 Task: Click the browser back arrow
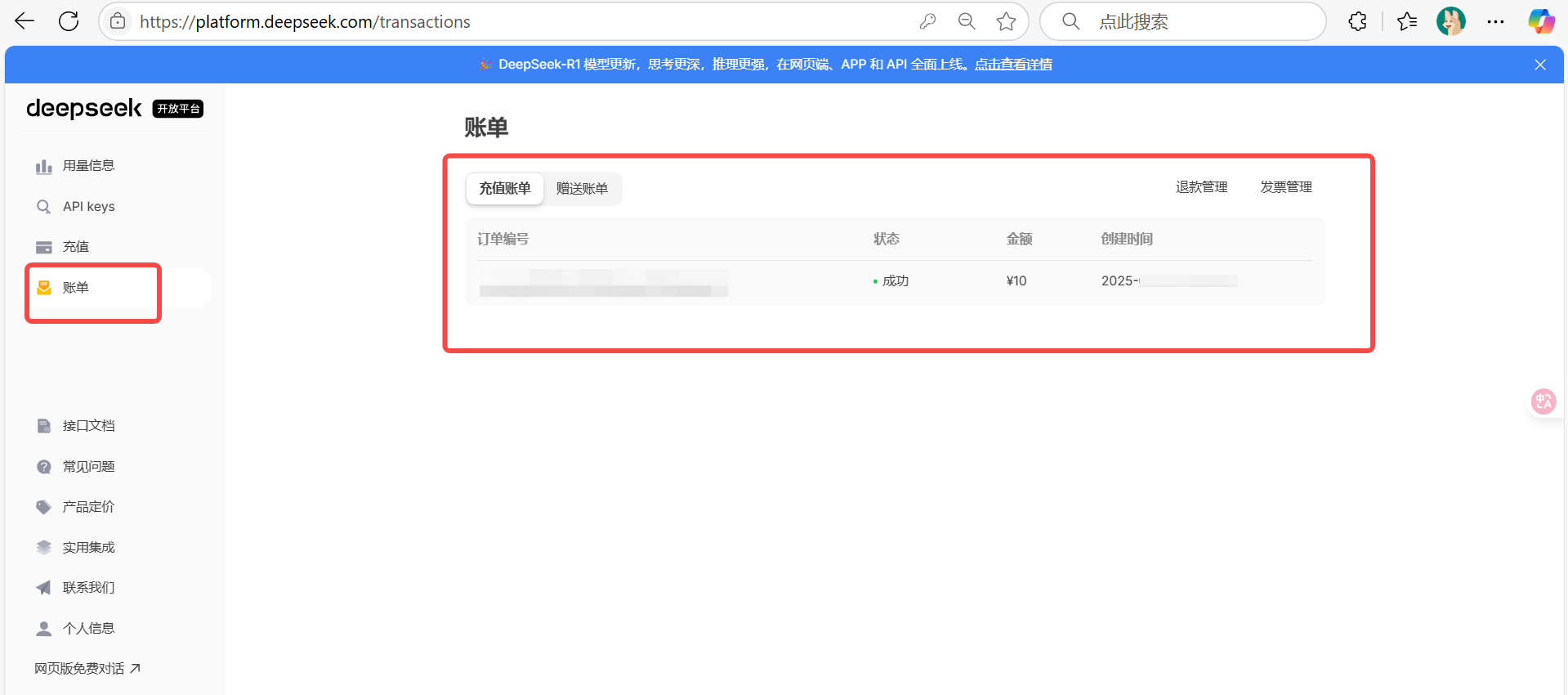click(25, 21)
